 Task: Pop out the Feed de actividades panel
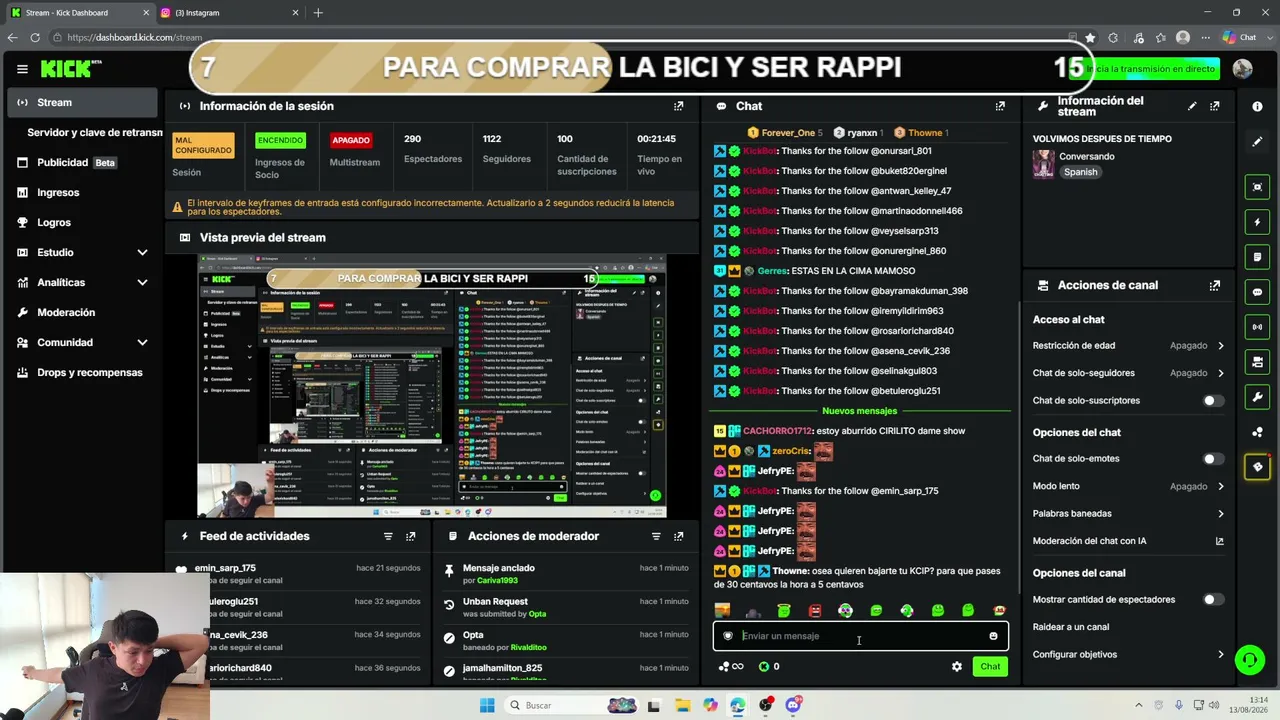(x=410, y=536)
